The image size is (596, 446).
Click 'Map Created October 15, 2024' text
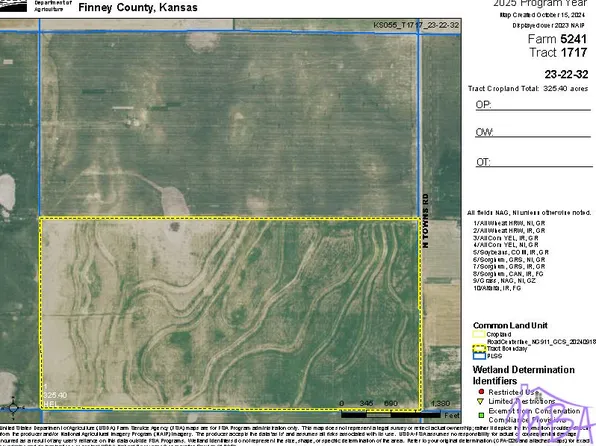click(543, 15)
